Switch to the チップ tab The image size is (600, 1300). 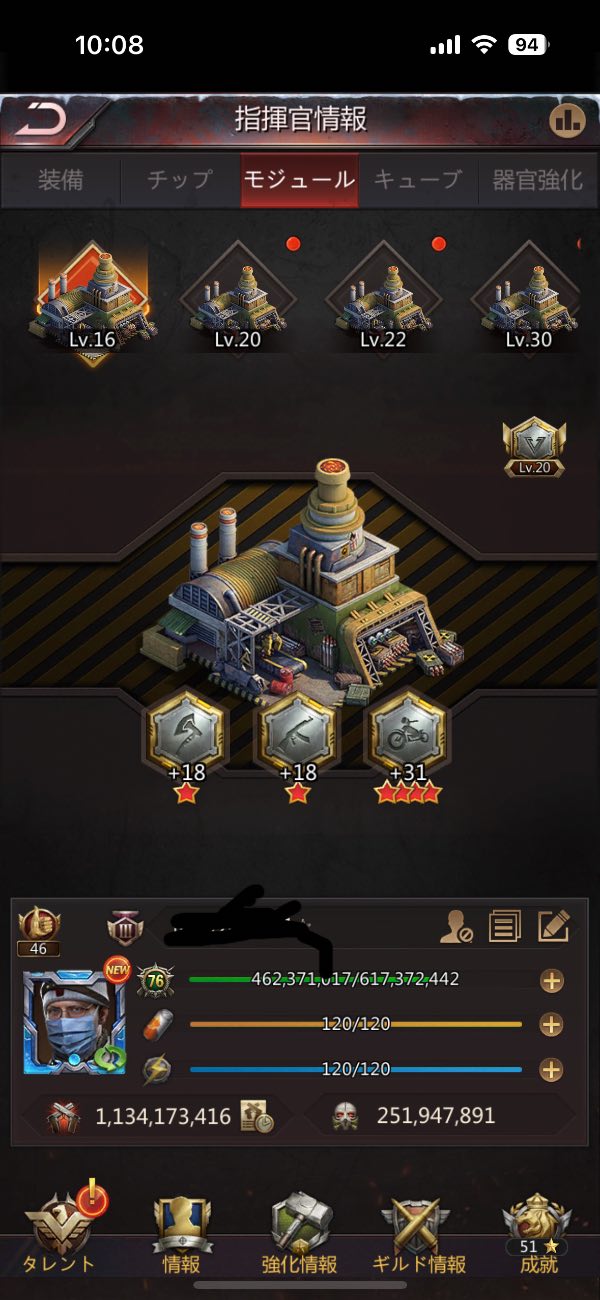[180, 180]
